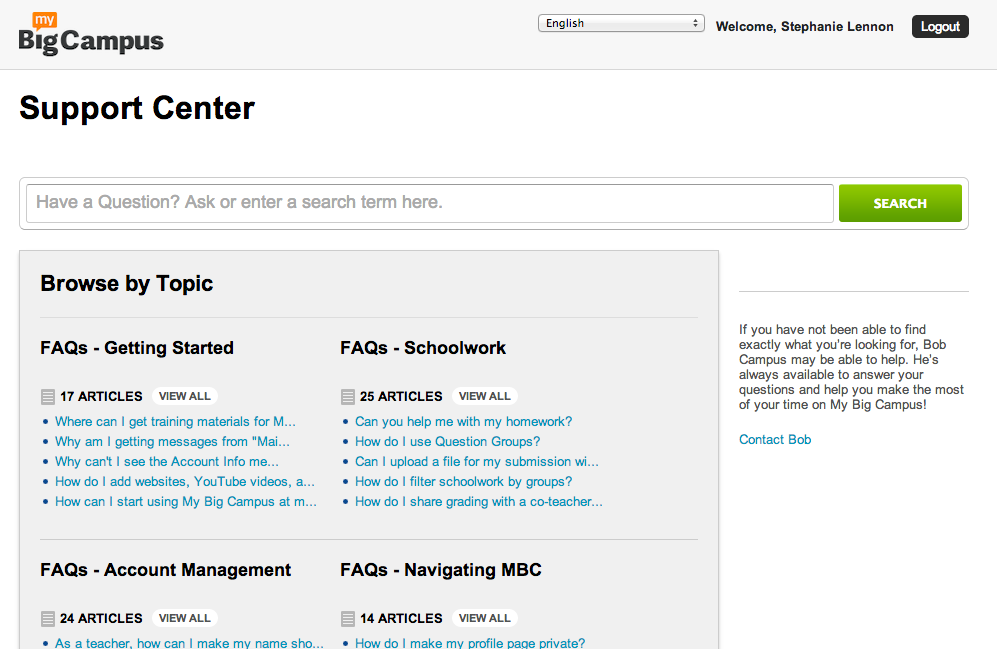Click the 'FAQs - Schoolwork' heading

click(423, 348)
